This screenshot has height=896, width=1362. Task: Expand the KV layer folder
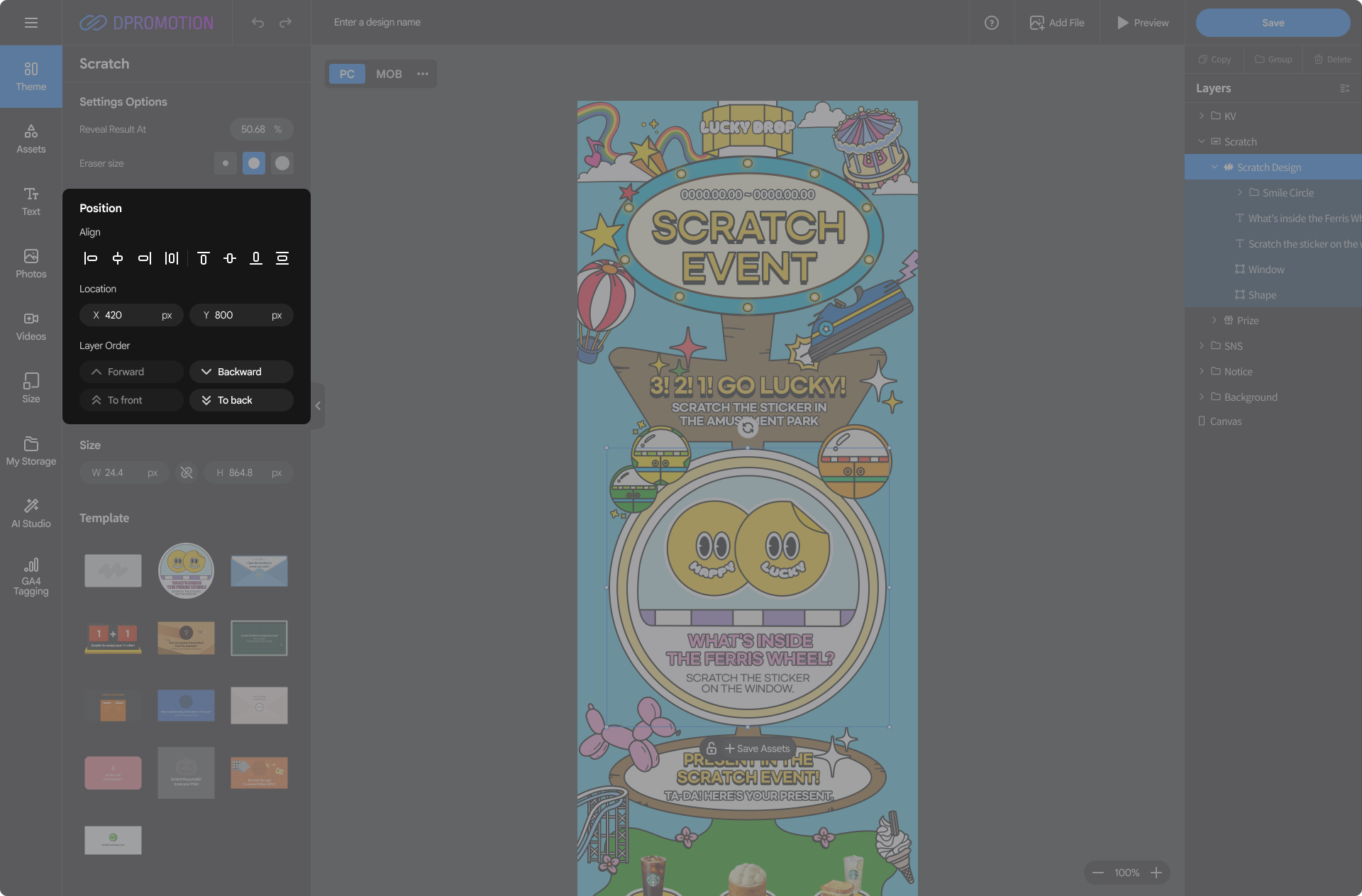pos(1202,116)
